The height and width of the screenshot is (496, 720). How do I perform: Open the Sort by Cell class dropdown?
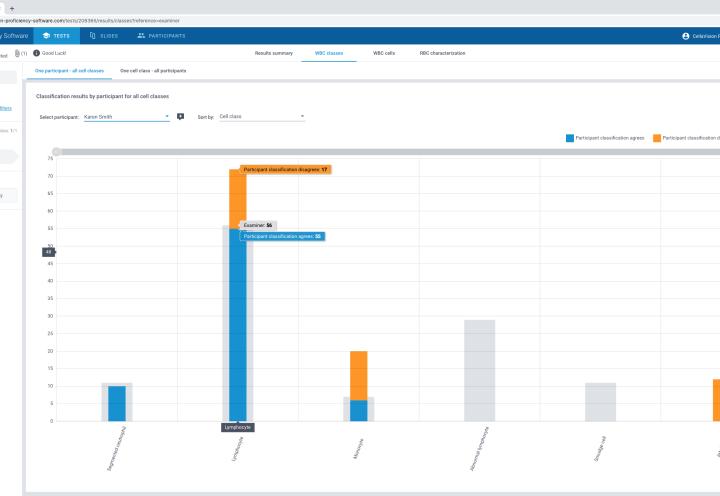click(x=262, y=117)
